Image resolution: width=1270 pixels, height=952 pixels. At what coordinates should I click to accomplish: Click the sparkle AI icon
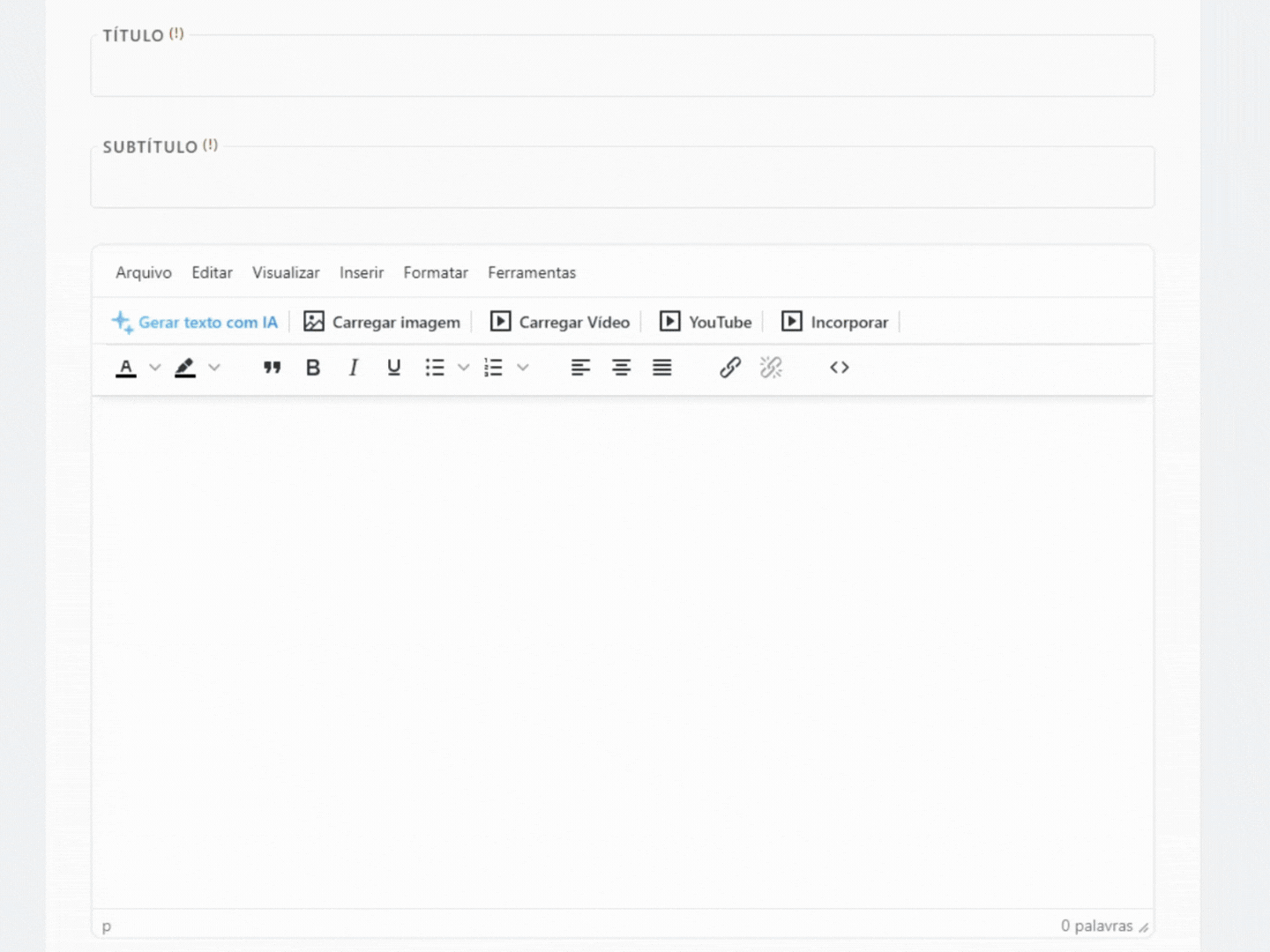122,322
